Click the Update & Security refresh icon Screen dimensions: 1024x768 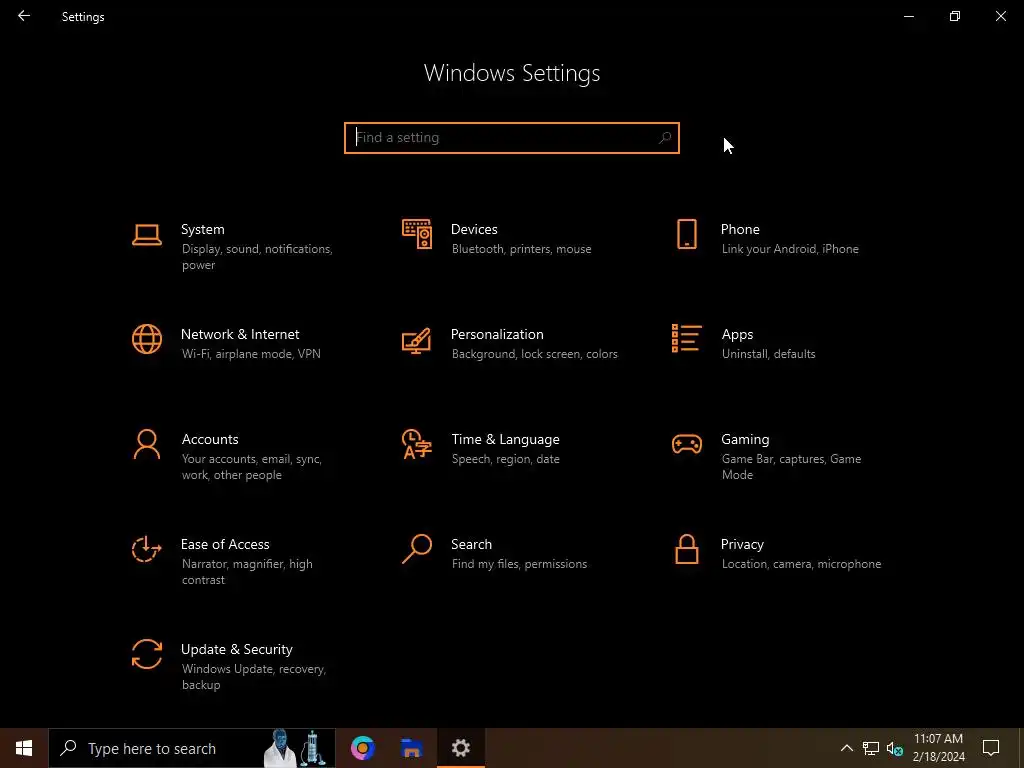[147, 654]
